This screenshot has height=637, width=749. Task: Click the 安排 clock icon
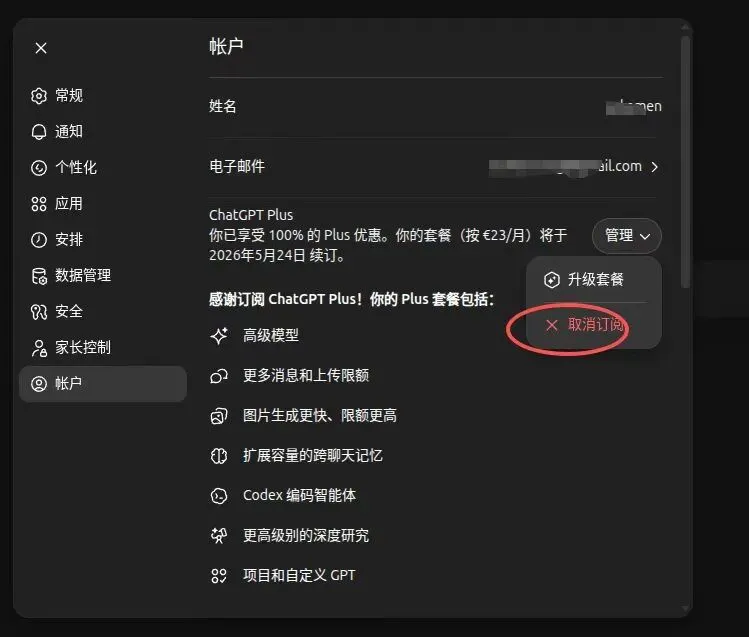39,240
